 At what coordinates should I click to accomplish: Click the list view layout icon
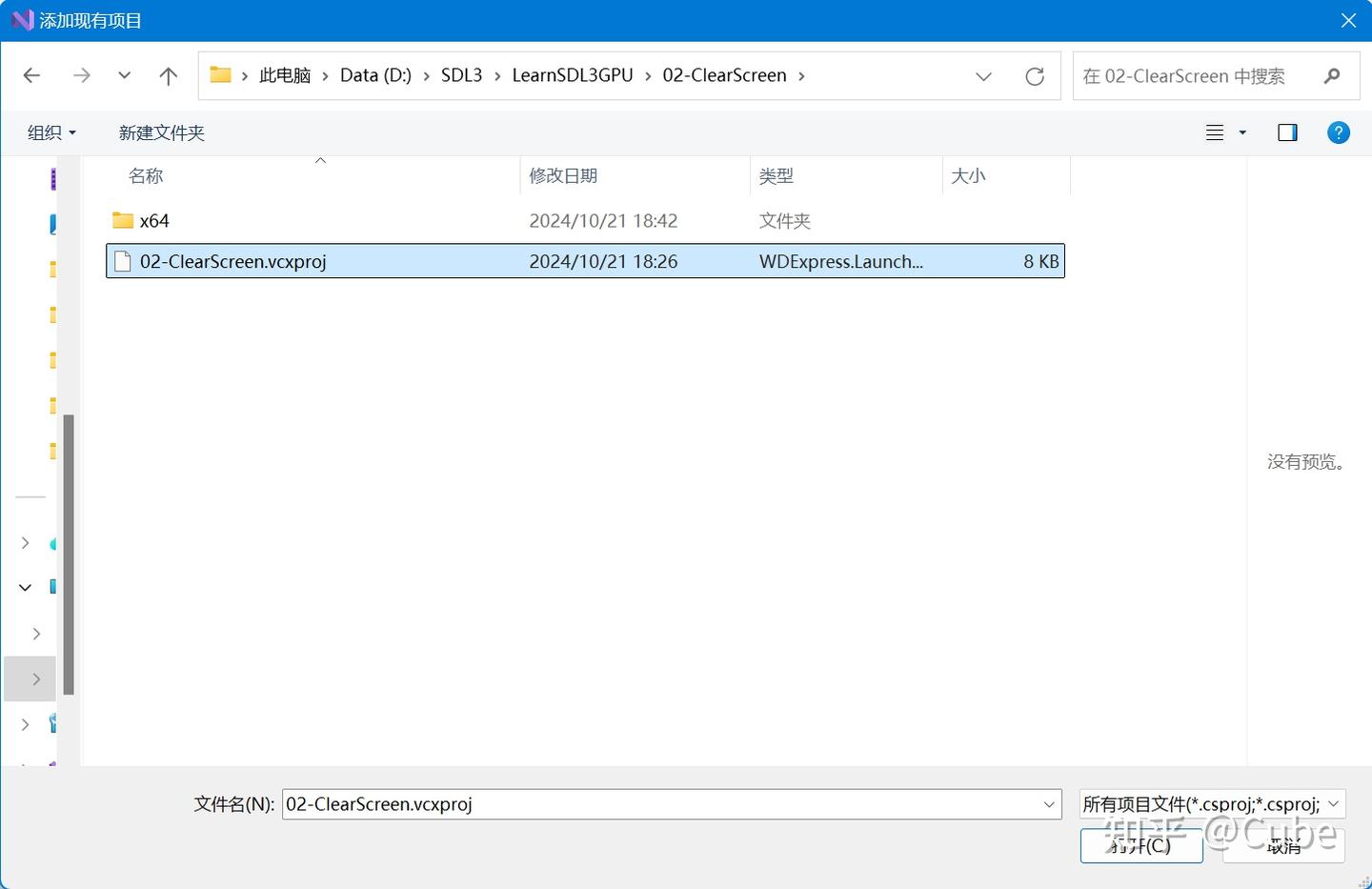[1217, 132]
